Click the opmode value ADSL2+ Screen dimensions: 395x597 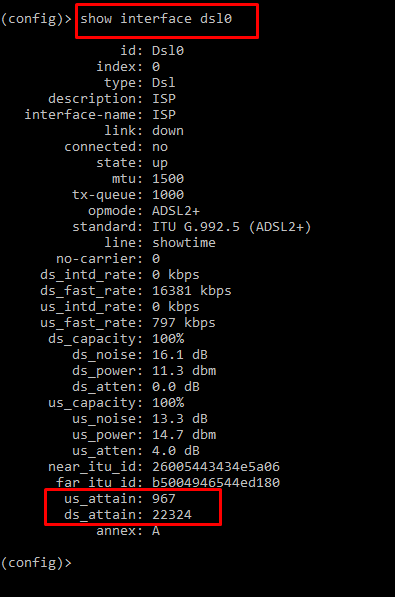[x=176, y=211]
